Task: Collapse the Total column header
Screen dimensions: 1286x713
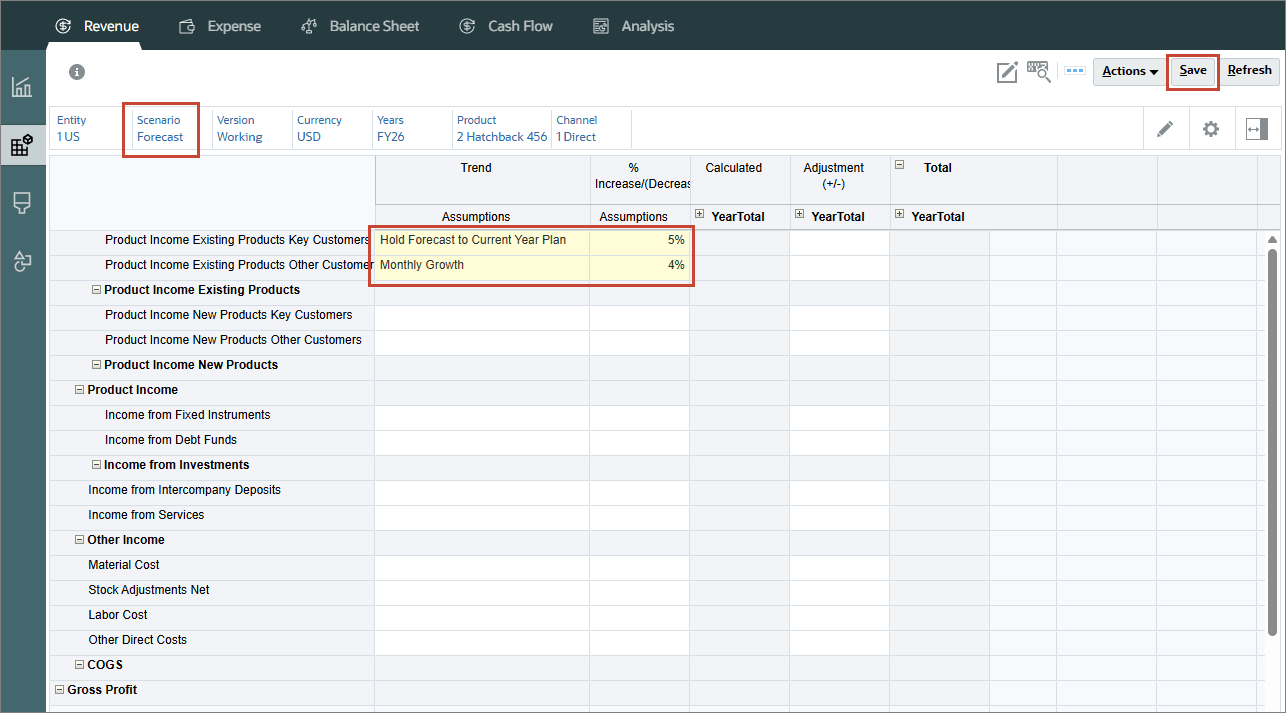Action: tap(900, 166)
